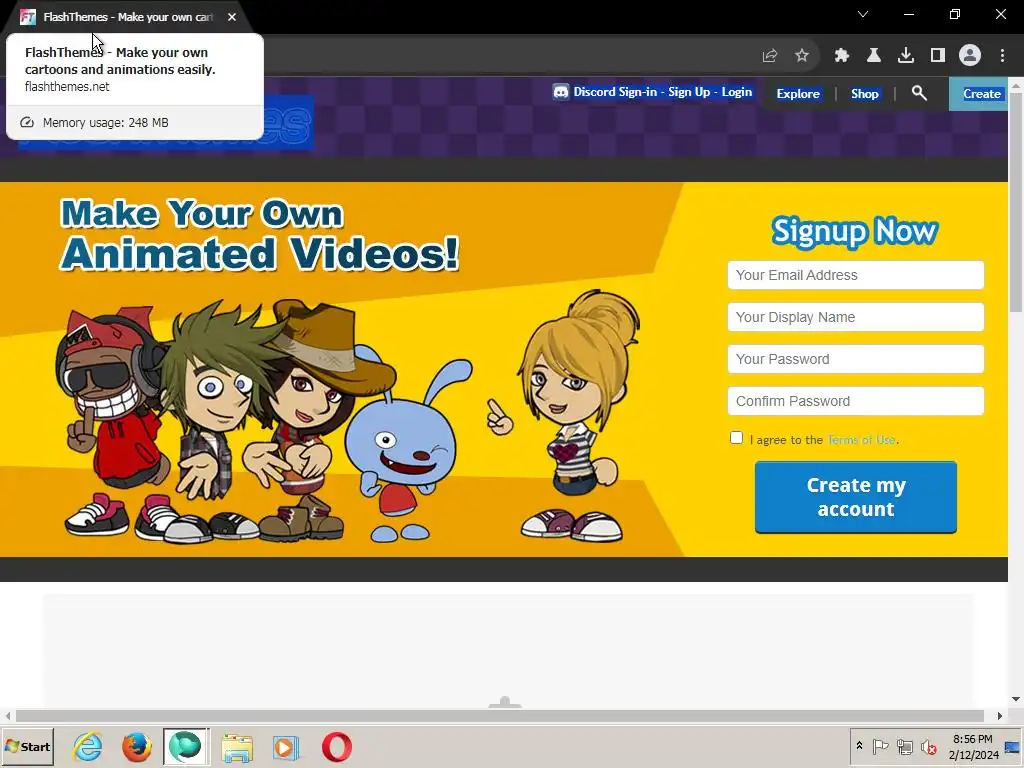Bookmark this page with the star icon

[x=802, y=56]
